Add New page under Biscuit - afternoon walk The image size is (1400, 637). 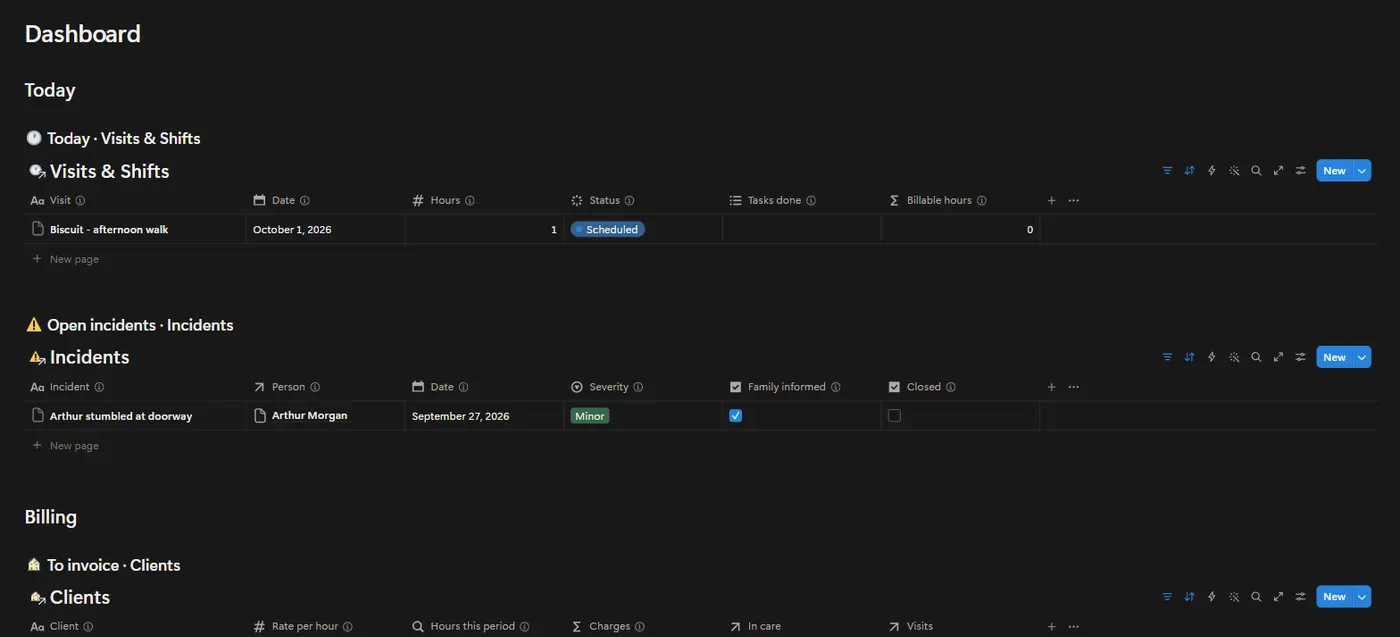65,259
